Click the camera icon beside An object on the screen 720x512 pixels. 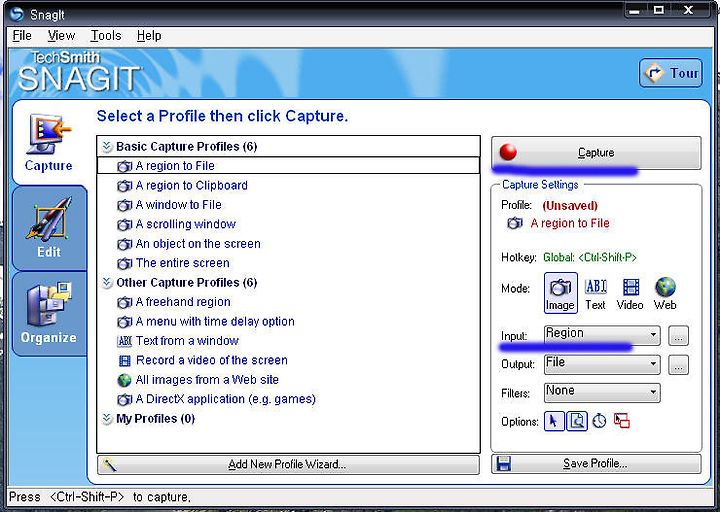(x=124, y=244)
